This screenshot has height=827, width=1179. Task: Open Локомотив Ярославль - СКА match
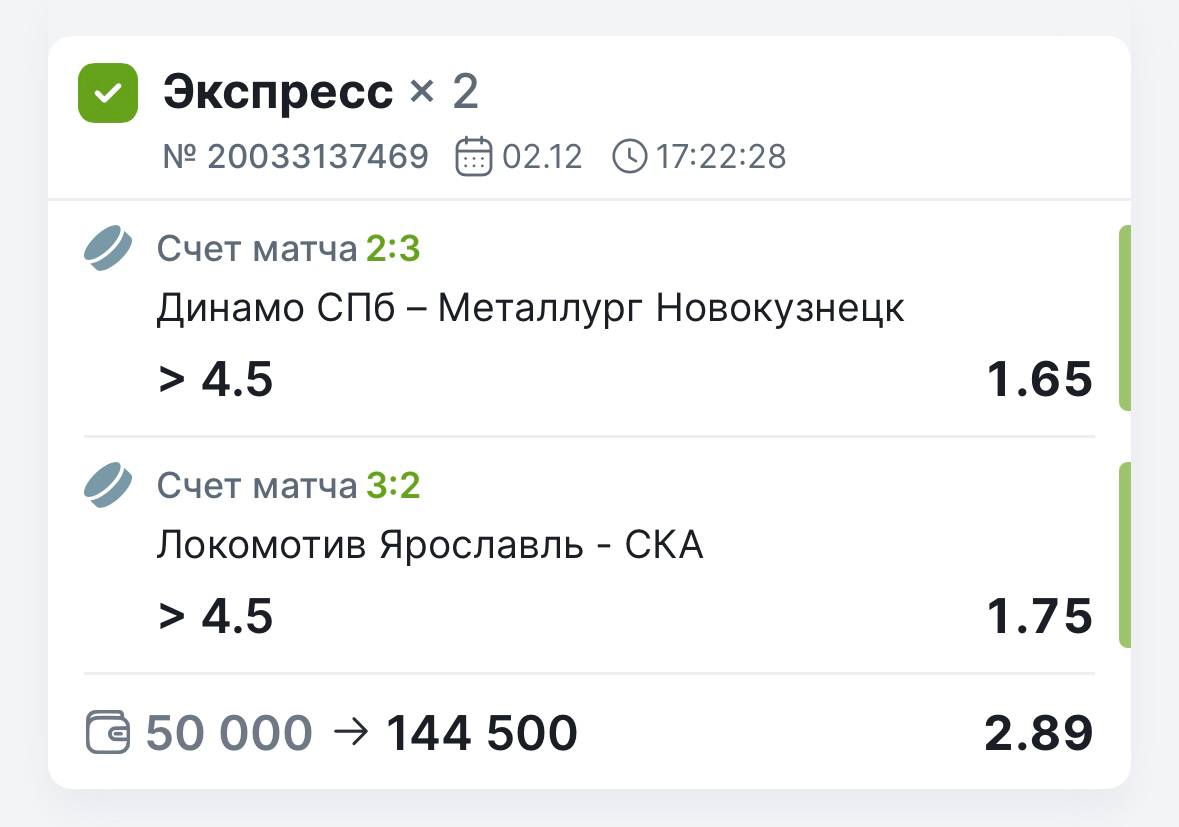tap(430, 546)
